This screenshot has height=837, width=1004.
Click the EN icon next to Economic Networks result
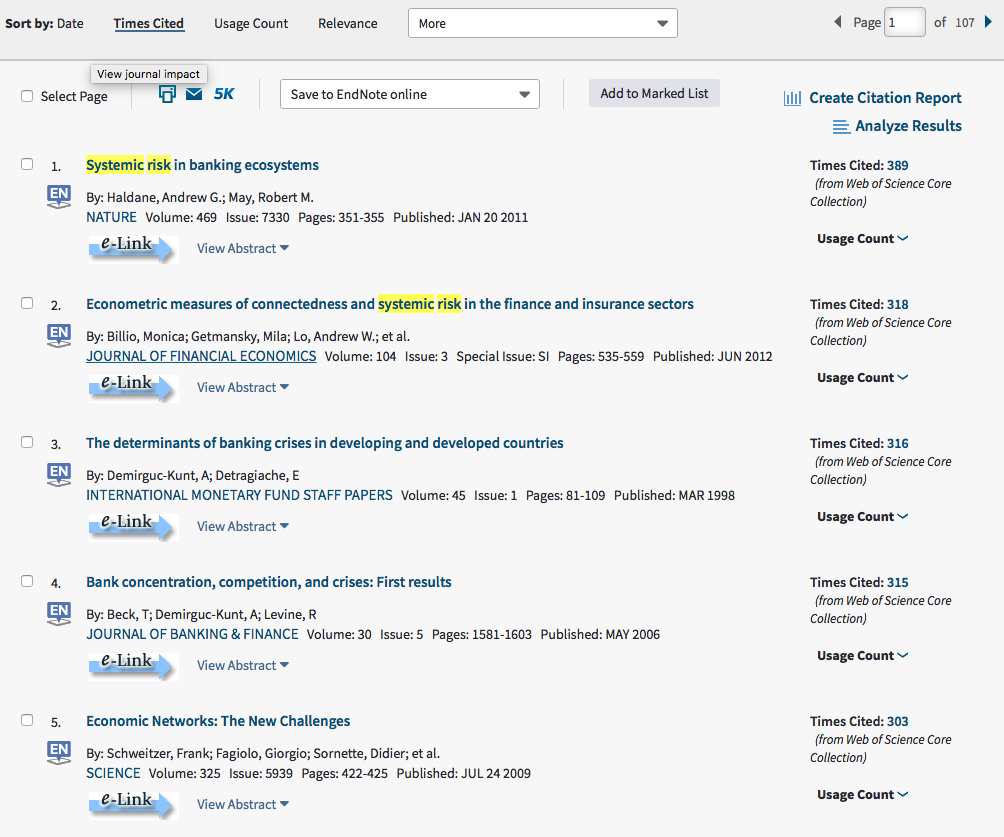58,749
